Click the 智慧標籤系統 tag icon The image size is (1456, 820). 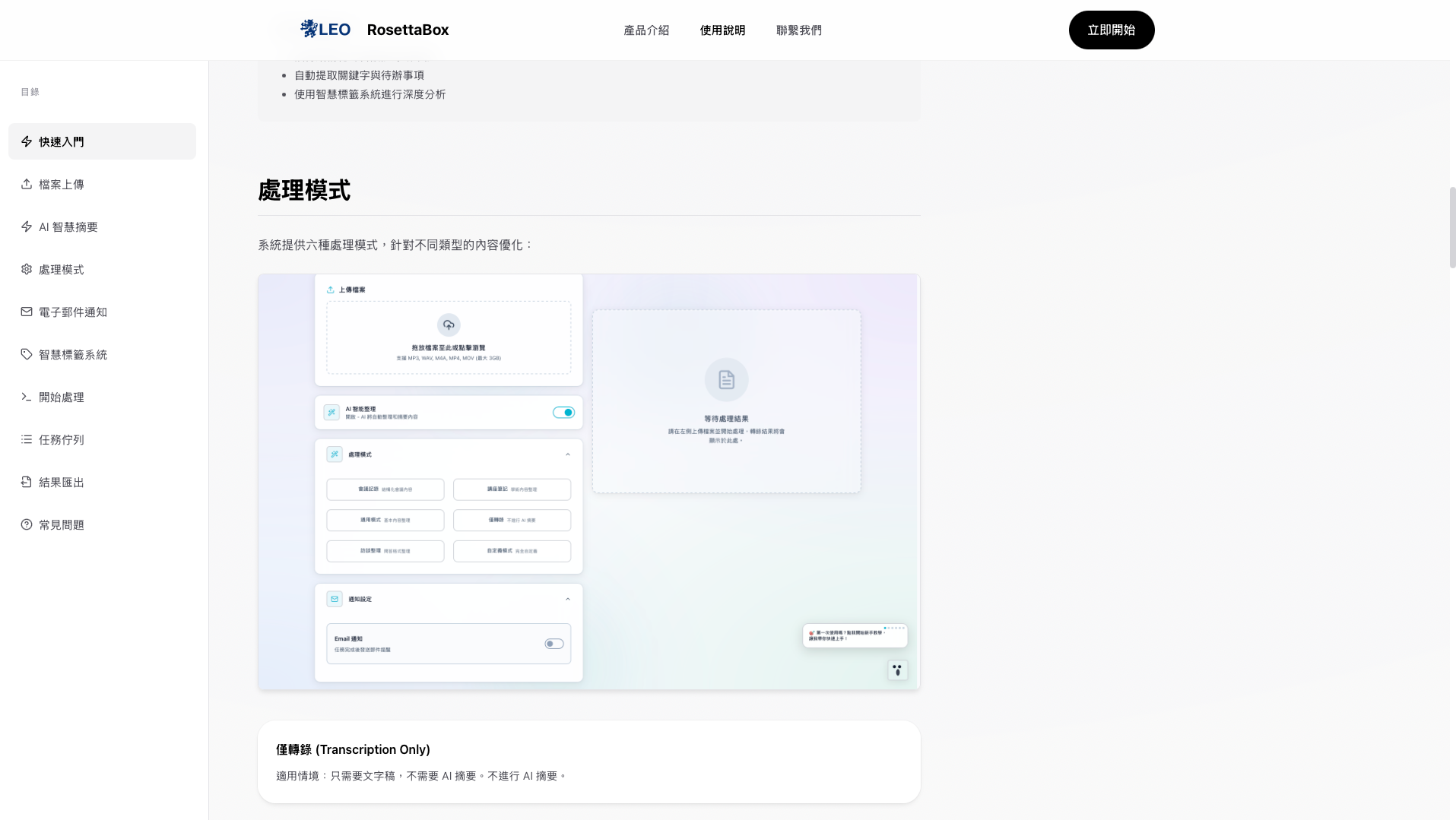27,354
